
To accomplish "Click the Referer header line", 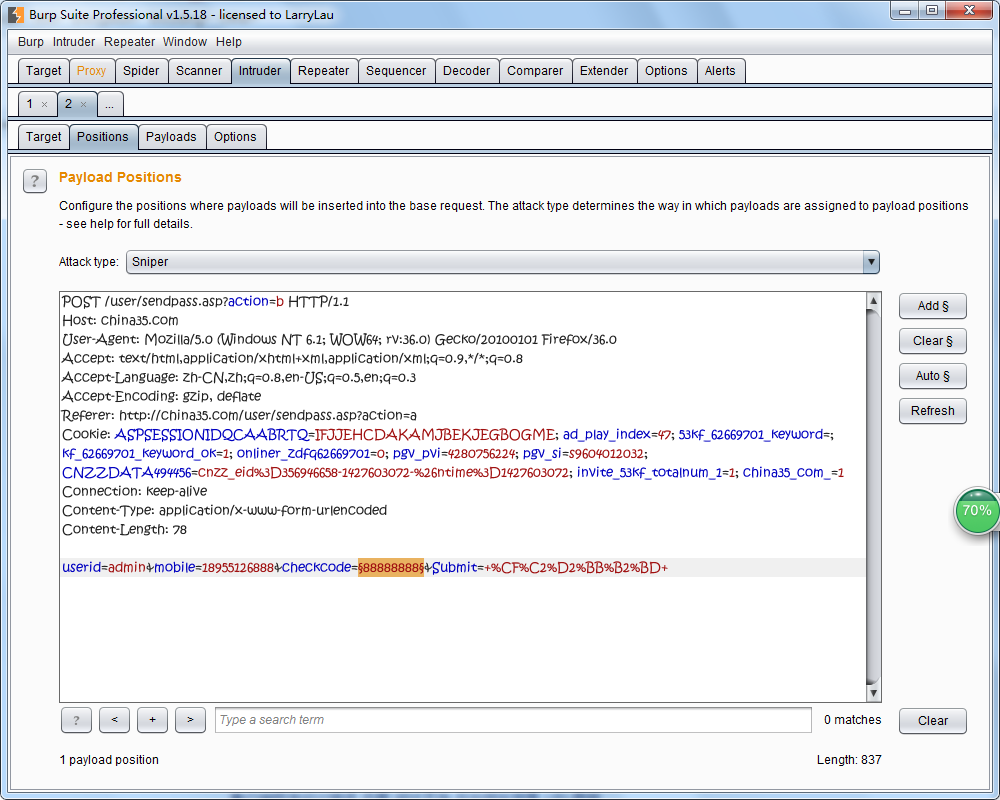I will [x=239, y=415].
